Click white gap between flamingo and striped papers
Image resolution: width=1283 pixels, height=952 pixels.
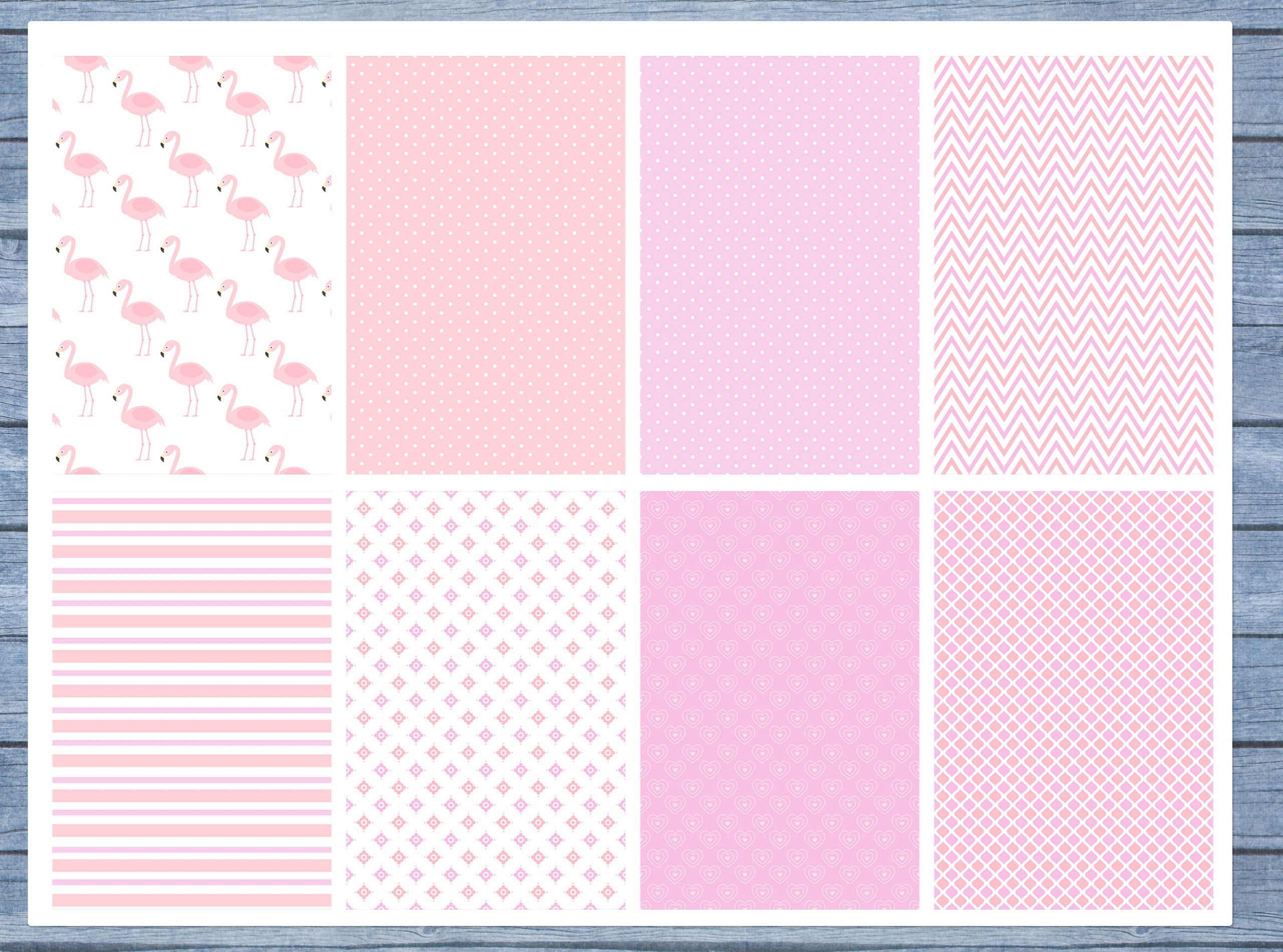tap(191, 483)
